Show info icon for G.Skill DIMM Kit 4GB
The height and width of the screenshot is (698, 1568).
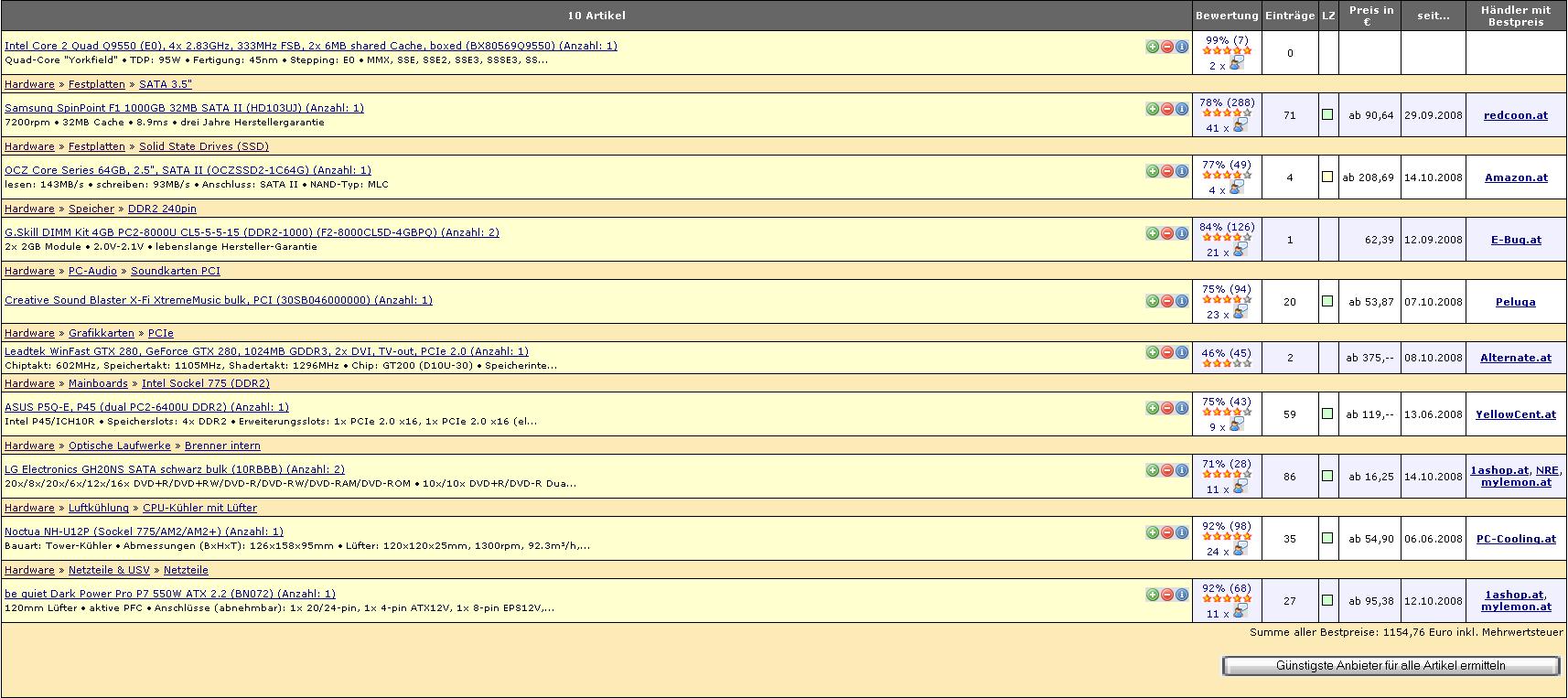pyautogui.click(x=1182, y=232)
